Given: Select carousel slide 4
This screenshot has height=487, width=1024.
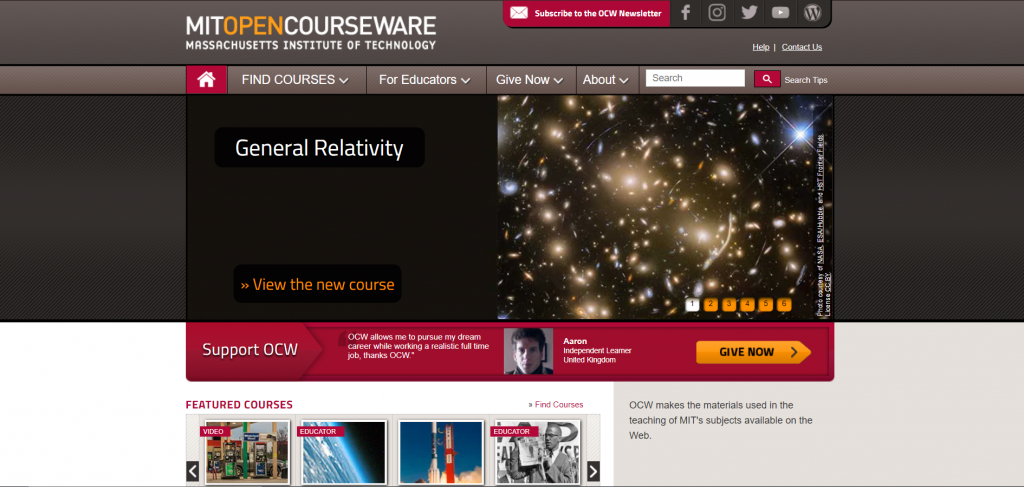Looking at the screenshot, I should coord(748,304).
